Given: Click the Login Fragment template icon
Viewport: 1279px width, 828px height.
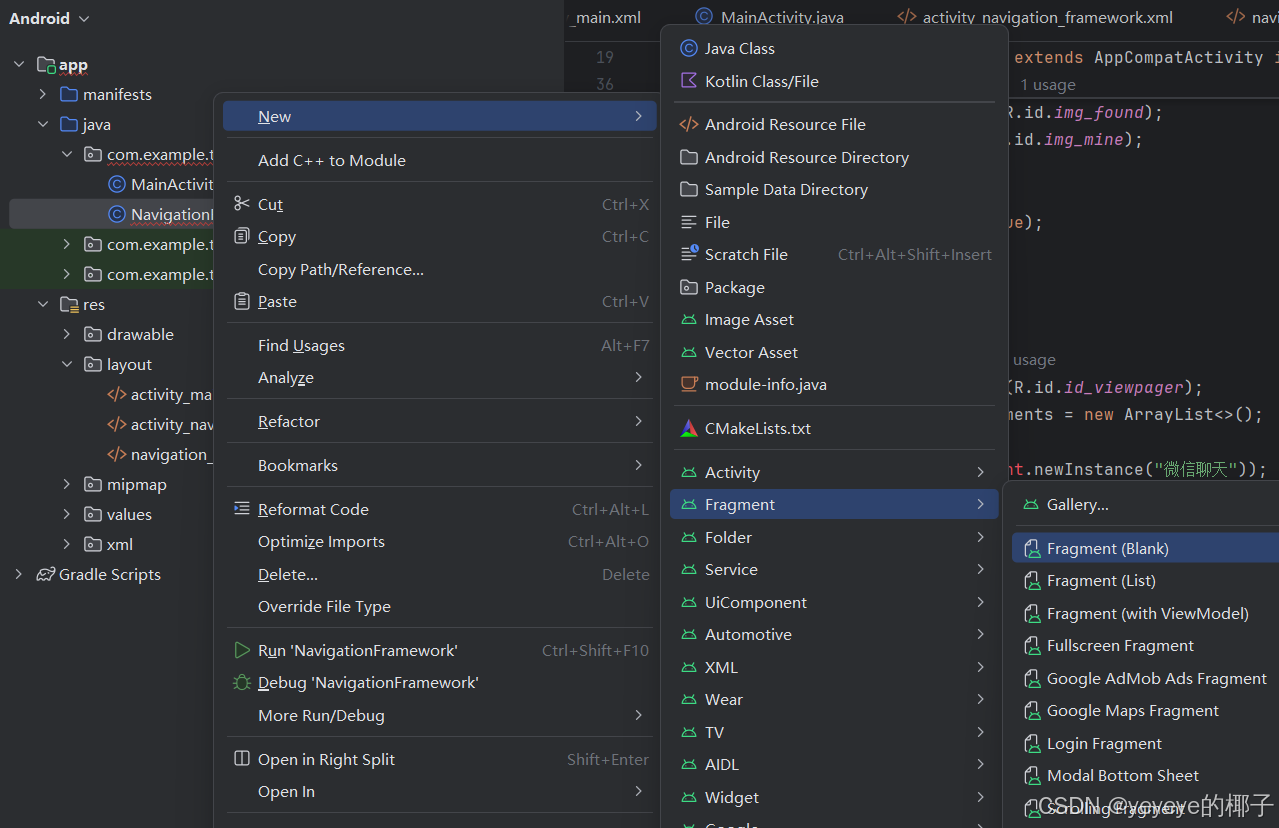Looking at the screenshot, I should [1031, 744].
